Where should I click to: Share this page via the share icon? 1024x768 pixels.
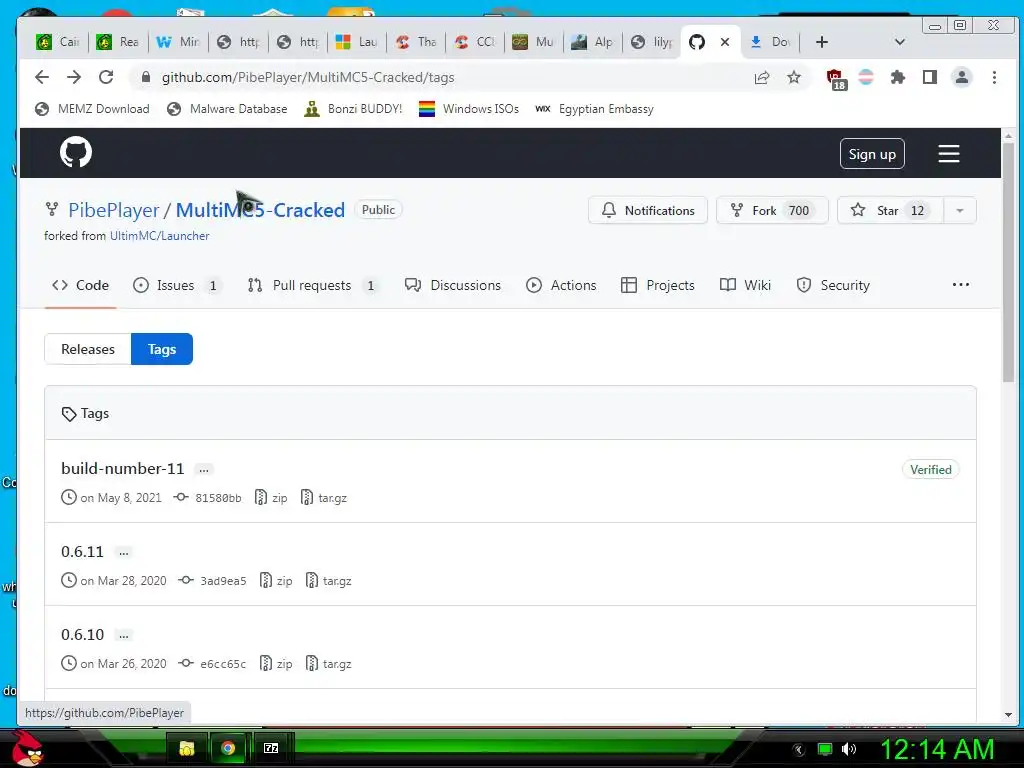761,78
